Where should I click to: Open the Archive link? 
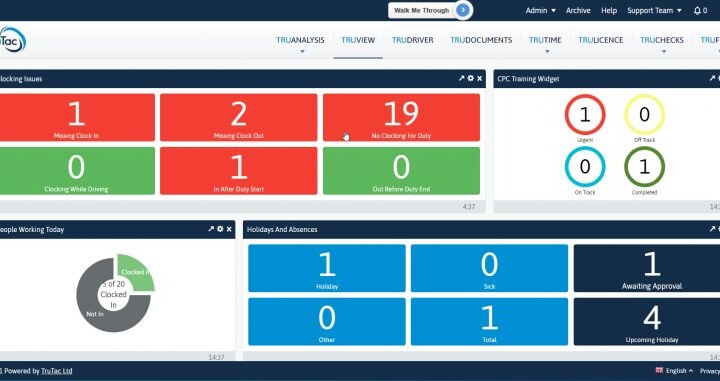[x=578, y=11]
